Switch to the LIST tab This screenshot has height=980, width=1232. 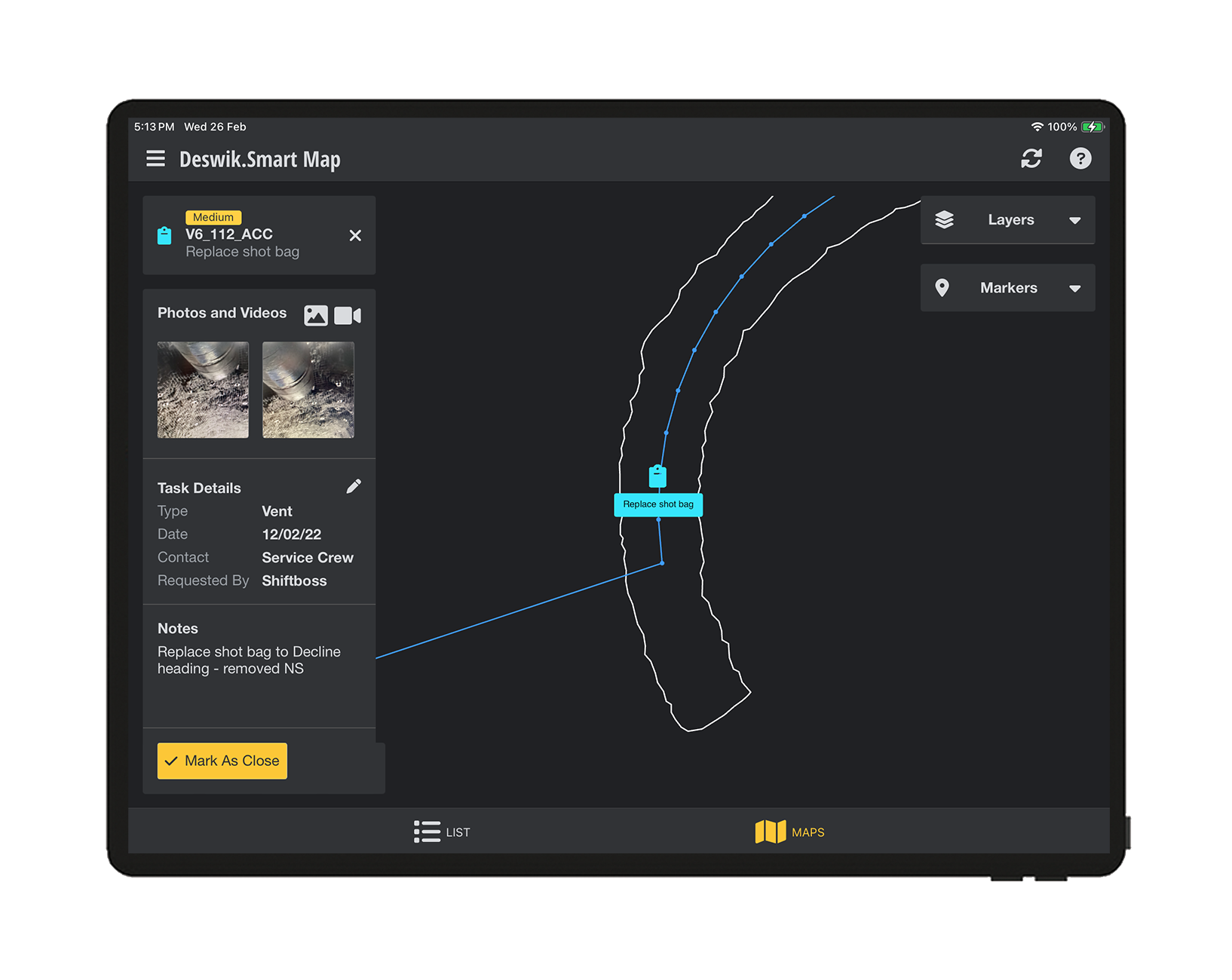pyautogui.click(x=442, y=831)
